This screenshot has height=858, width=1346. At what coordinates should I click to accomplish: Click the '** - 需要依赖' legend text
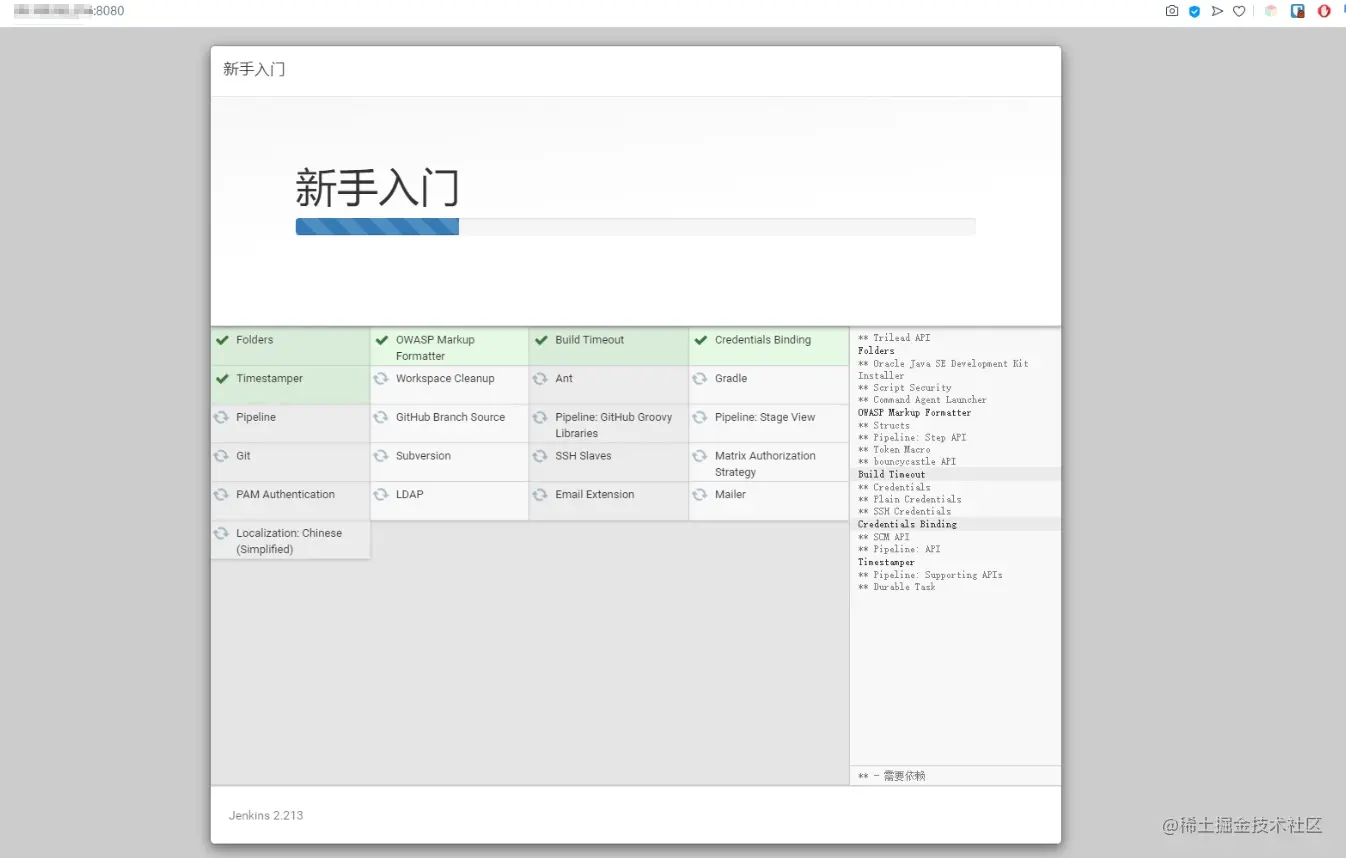coord(892,776)
